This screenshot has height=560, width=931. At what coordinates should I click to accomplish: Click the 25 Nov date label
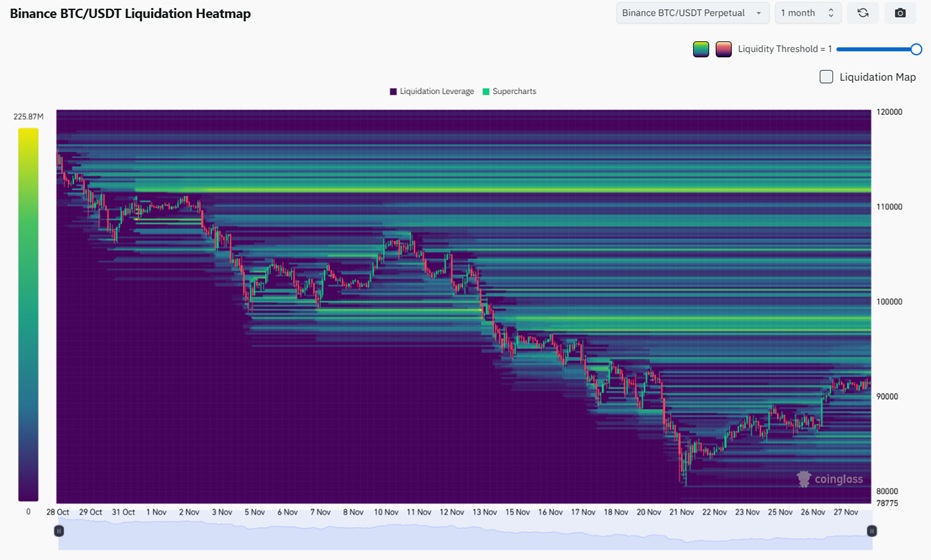(780, 512)
